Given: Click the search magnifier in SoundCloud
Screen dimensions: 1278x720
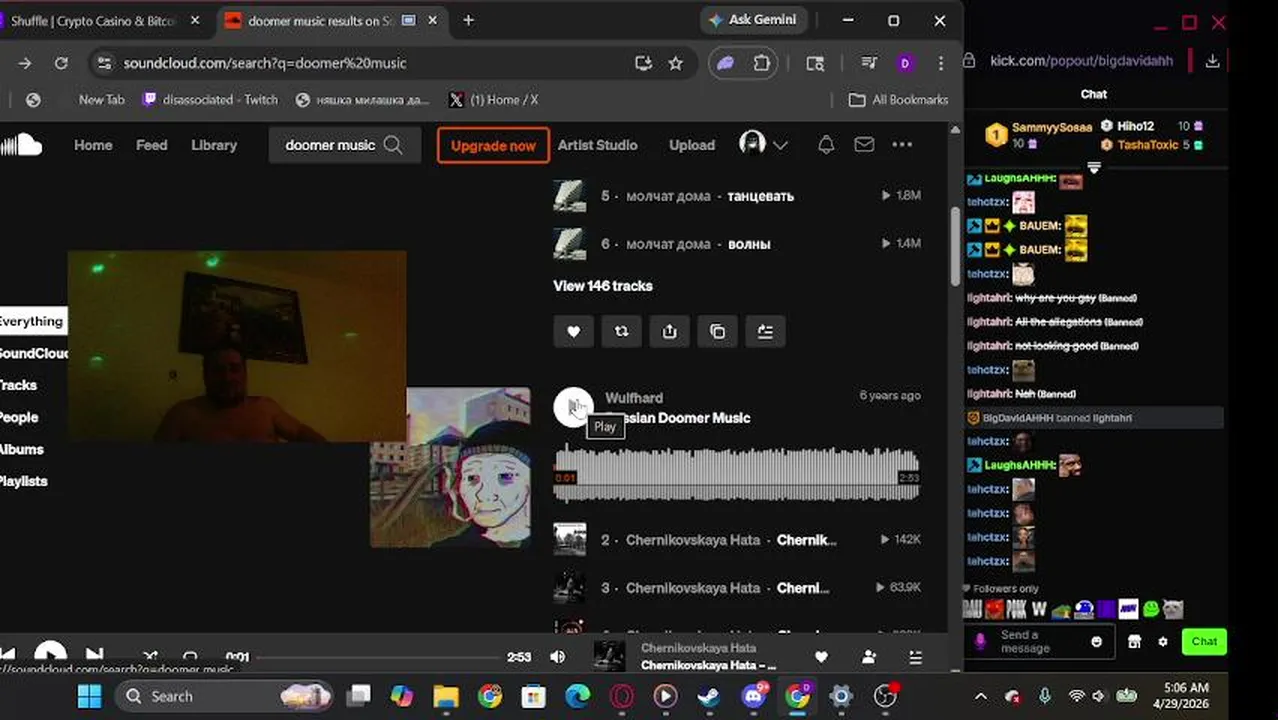Looking at the screenshot, I should pyautogui.click(x=393, y=145).
